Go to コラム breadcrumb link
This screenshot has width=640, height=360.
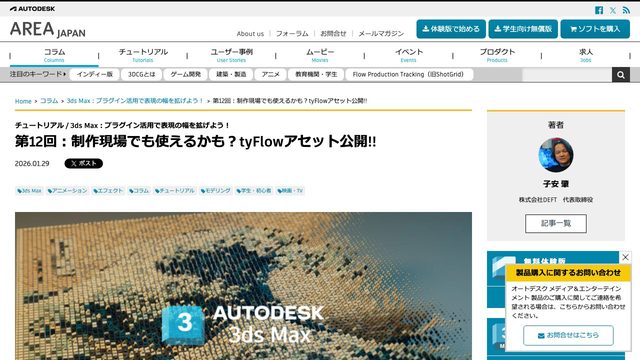[49, 101]
